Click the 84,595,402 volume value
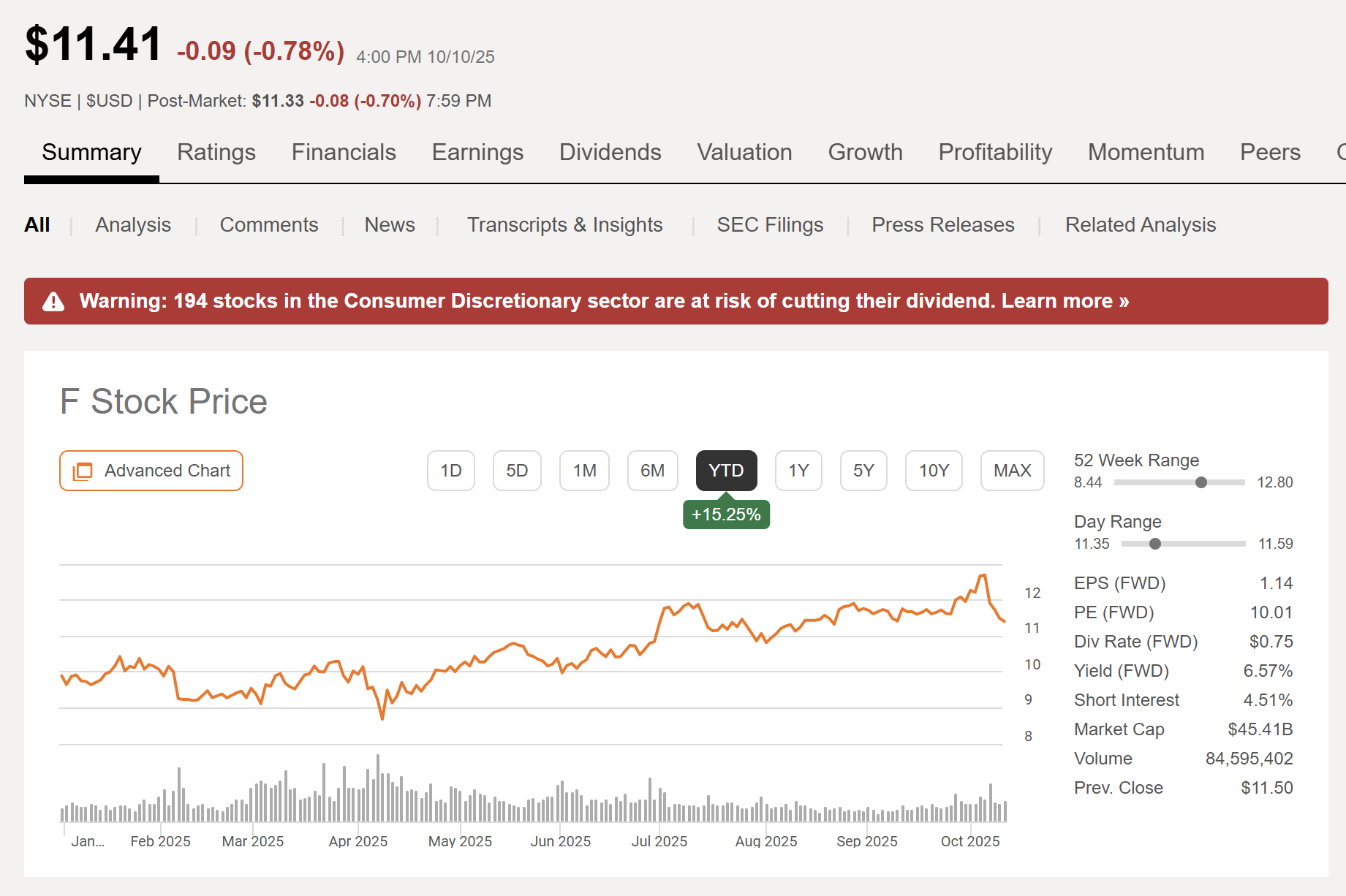The height and width of the screenshot is (896, 1346). click(x=1249, y=759)
